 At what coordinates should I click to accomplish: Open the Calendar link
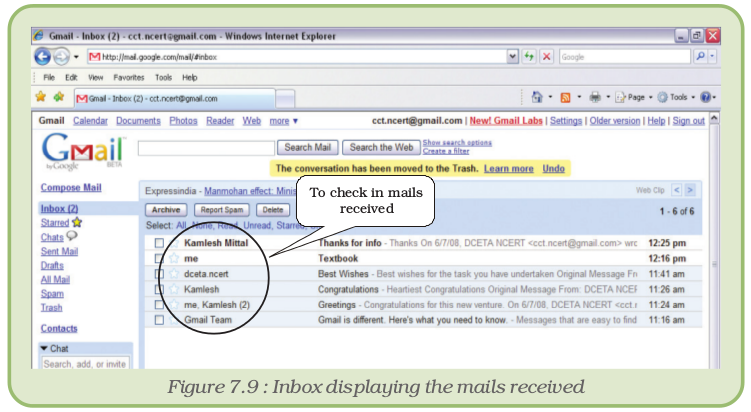[91, 121]
